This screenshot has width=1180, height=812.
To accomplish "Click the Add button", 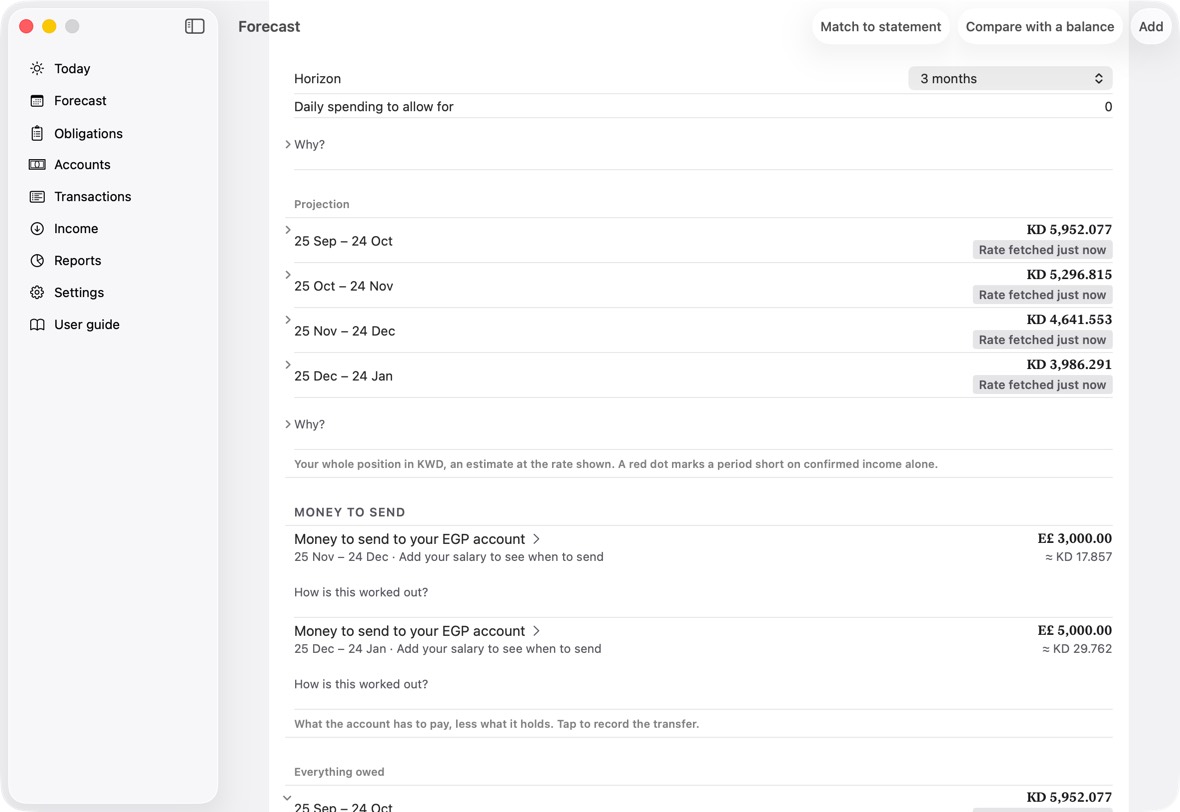I will tap(1151, 26).
